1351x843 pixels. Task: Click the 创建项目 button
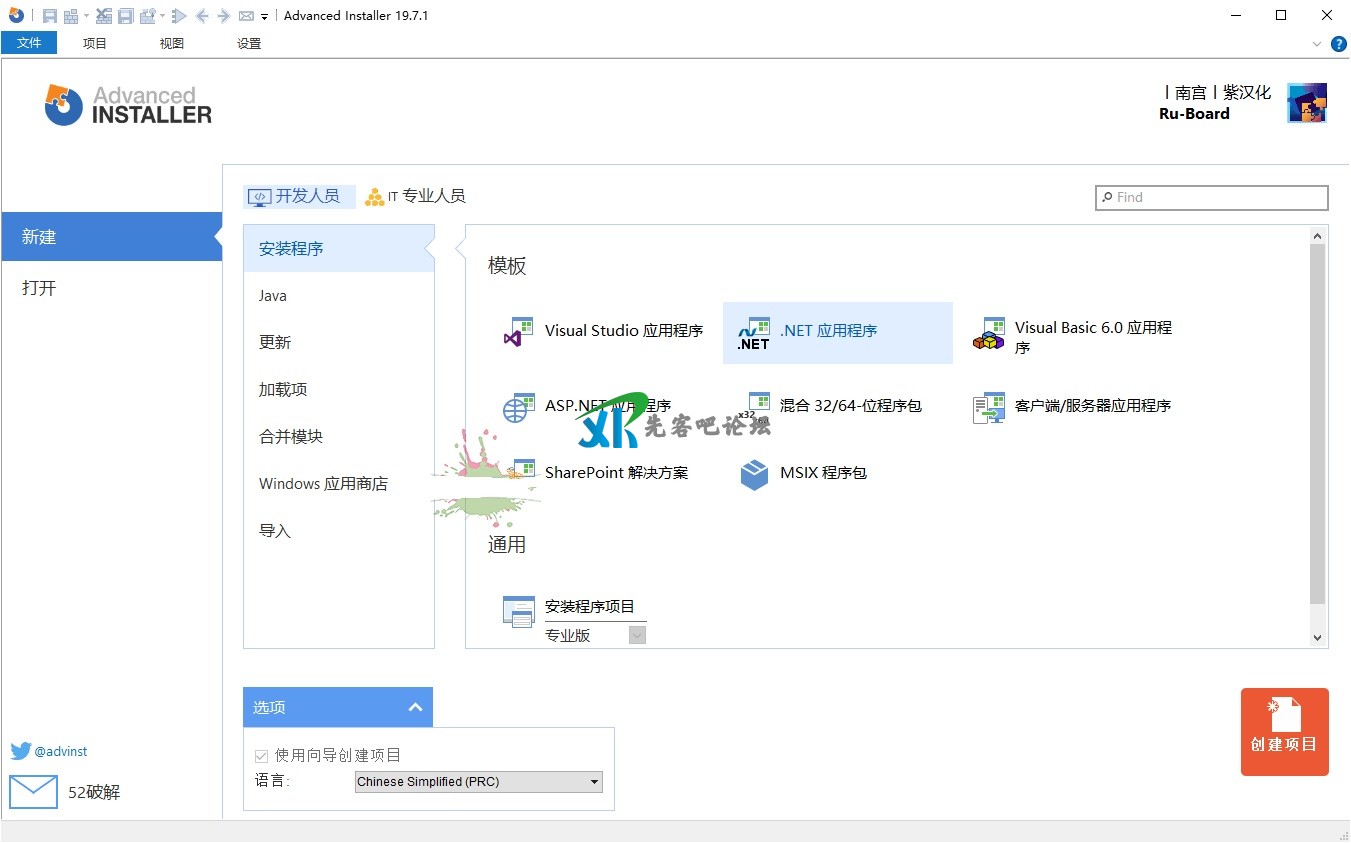(1284, 732)
